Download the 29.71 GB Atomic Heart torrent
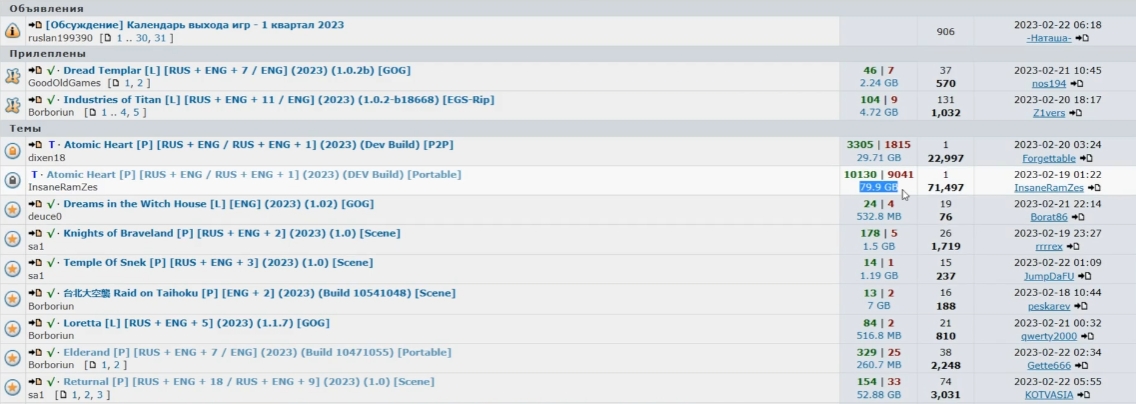 879,158
